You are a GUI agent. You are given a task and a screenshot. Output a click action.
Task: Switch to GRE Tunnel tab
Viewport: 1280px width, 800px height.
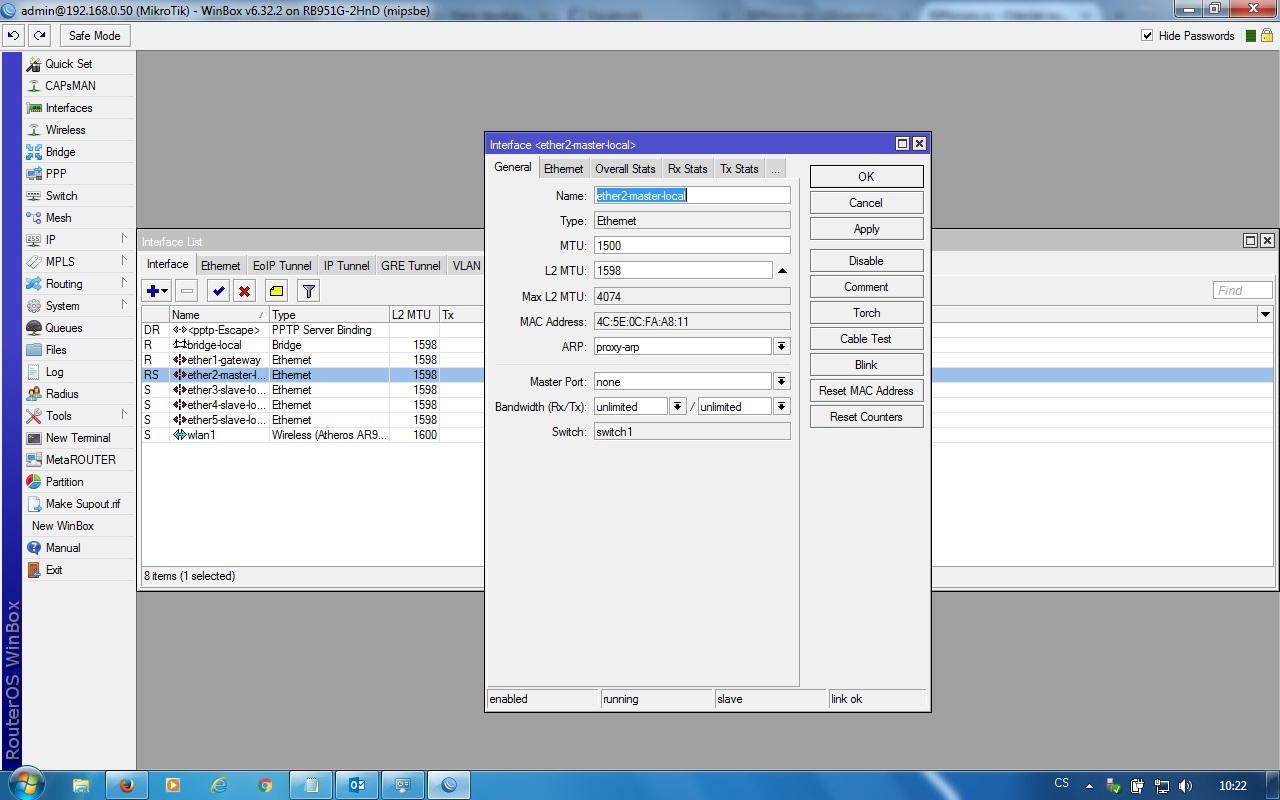coord(410,266)
